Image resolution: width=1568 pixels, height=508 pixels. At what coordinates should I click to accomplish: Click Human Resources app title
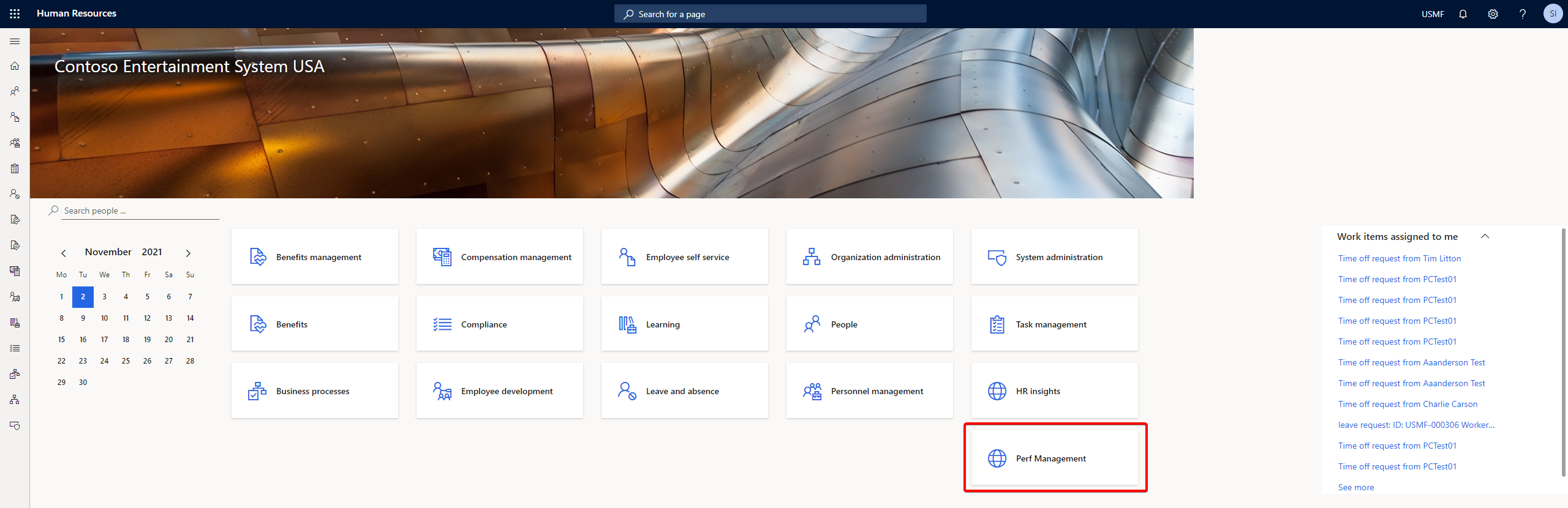point(77,13)
